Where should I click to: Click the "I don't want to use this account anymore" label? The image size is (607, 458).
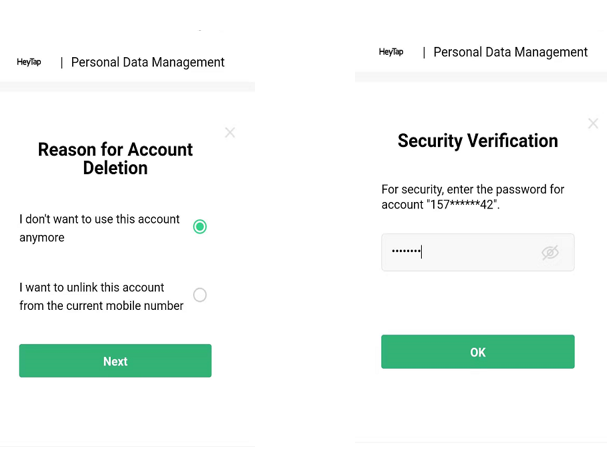tap(99, 228)
